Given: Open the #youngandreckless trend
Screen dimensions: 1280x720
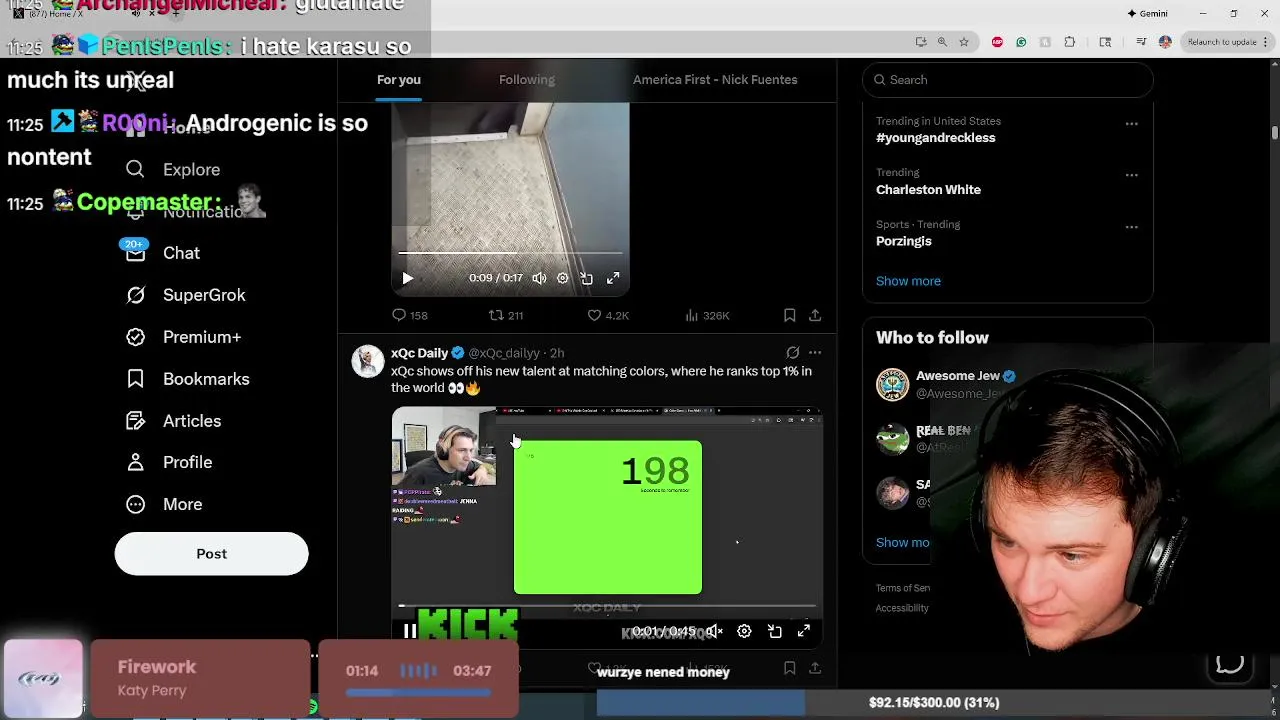Looking at the screenshot, I should tap(935, 138).
